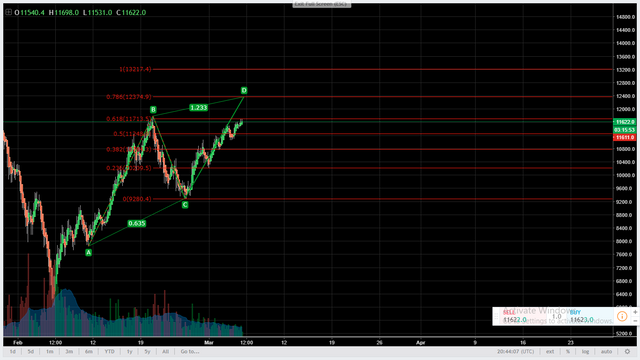Select pattern point B label
Screen dimensions: 640x360
click(153, 109)
